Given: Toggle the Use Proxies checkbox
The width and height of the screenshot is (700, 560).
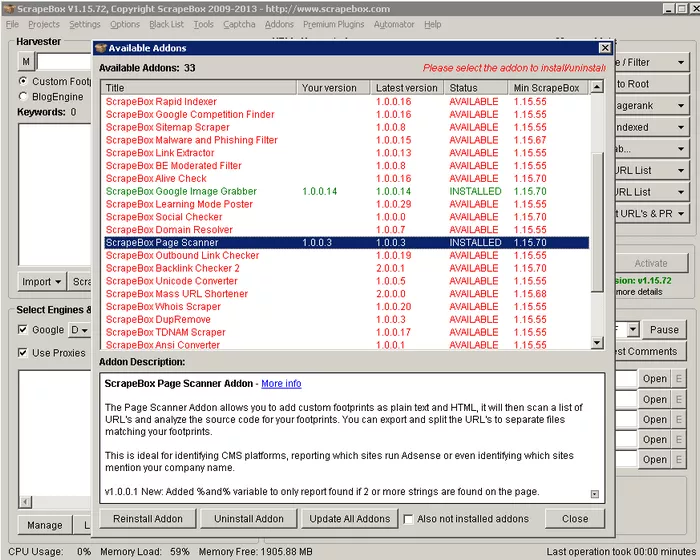Looking at the screenshot, I should (x=23, y=352).
